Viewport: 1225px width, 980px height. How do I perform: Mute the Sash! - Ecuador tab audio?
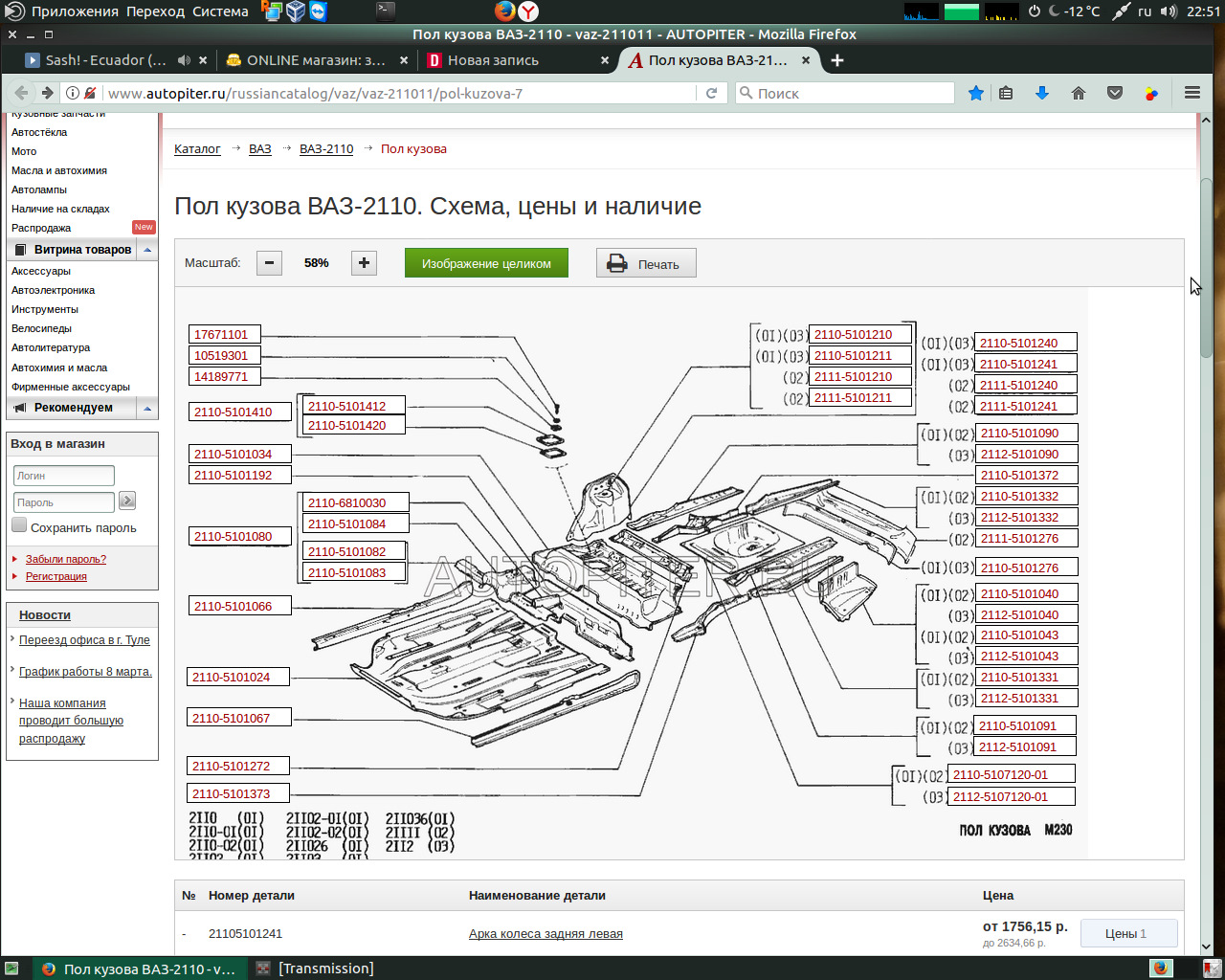(184, 60)
